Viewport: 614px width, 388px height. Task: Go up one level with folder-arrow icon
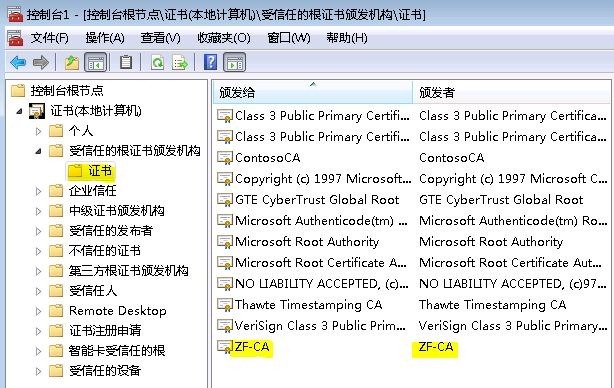(72, 62)
